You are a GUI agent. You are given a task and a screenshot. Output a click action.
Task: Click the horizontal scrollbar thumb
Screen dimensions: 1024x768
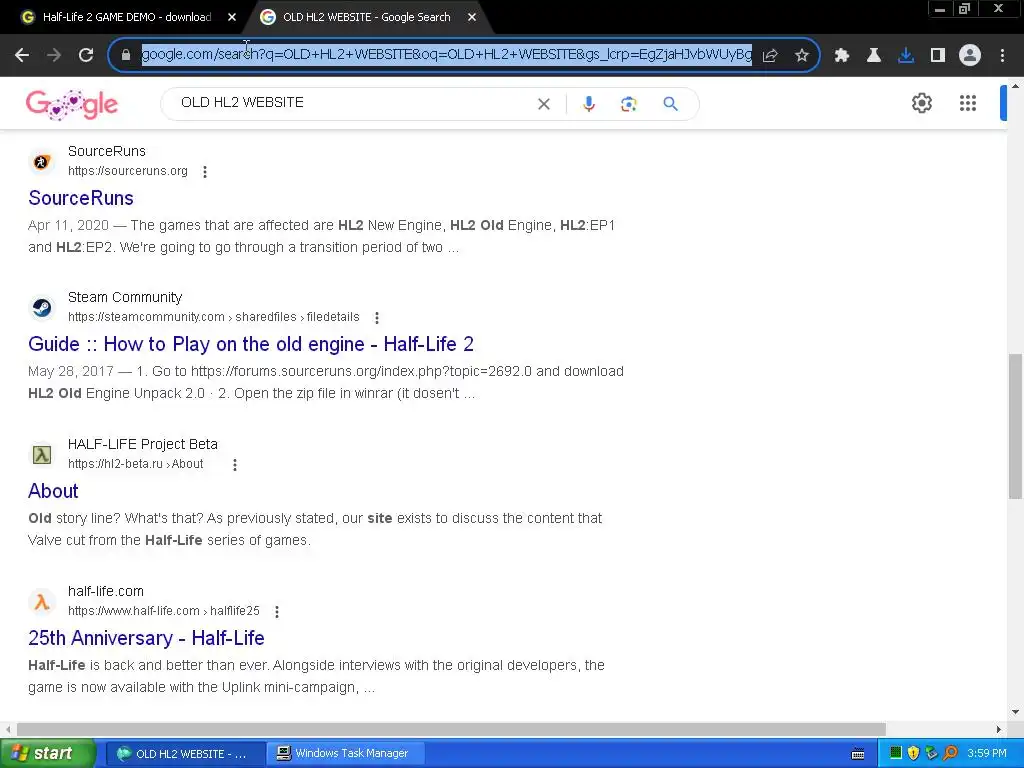point(451,729)
